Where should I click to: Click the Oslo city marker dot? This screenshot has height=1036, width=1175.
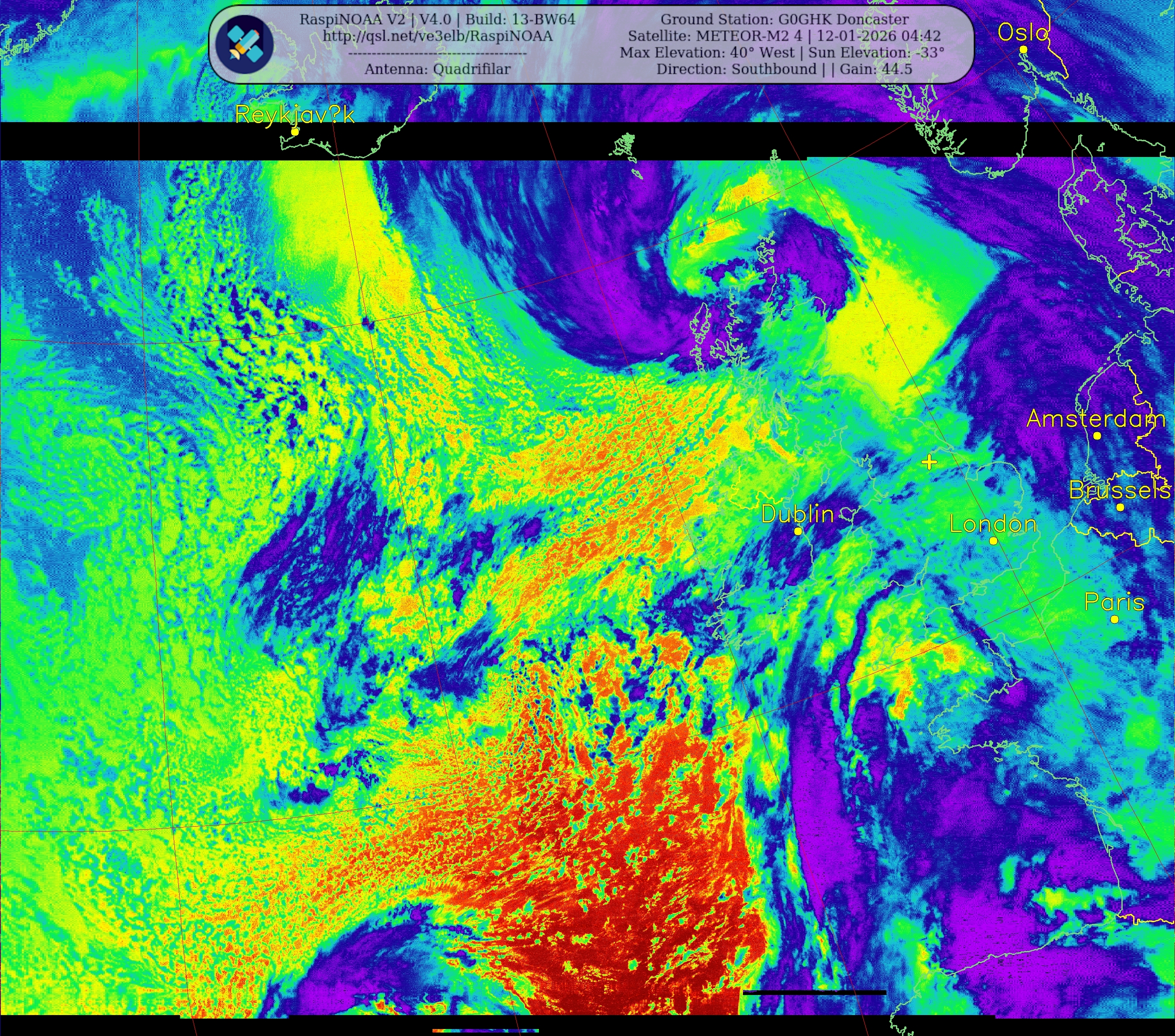1023,49
